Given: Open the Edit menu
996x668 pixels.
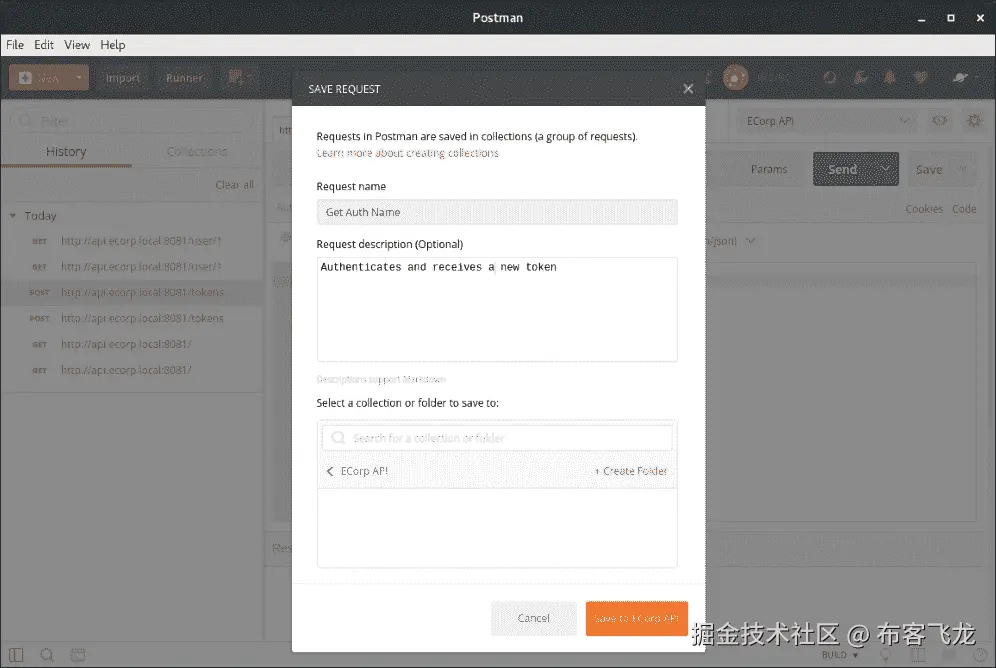Looking at the screenshot, I should coord(44,45).
